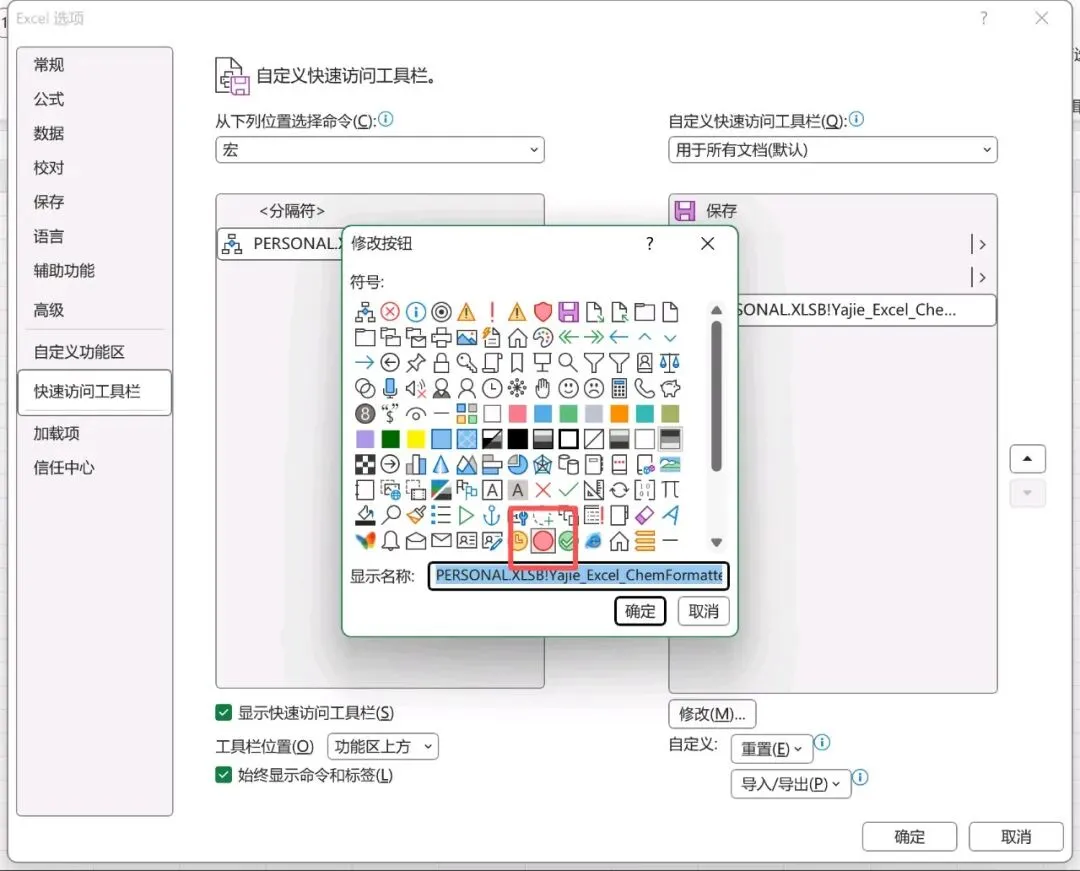Choose the key symbol

tap(466, 363)
